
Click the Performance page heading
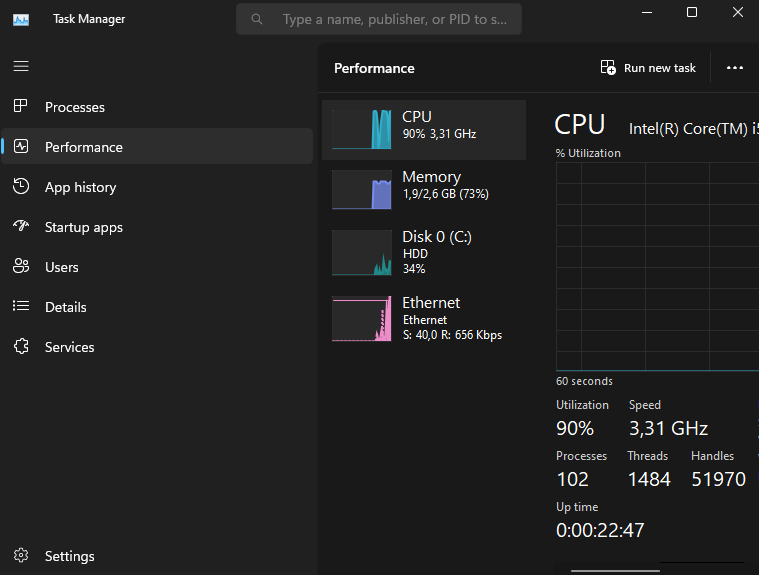[374, 68]
